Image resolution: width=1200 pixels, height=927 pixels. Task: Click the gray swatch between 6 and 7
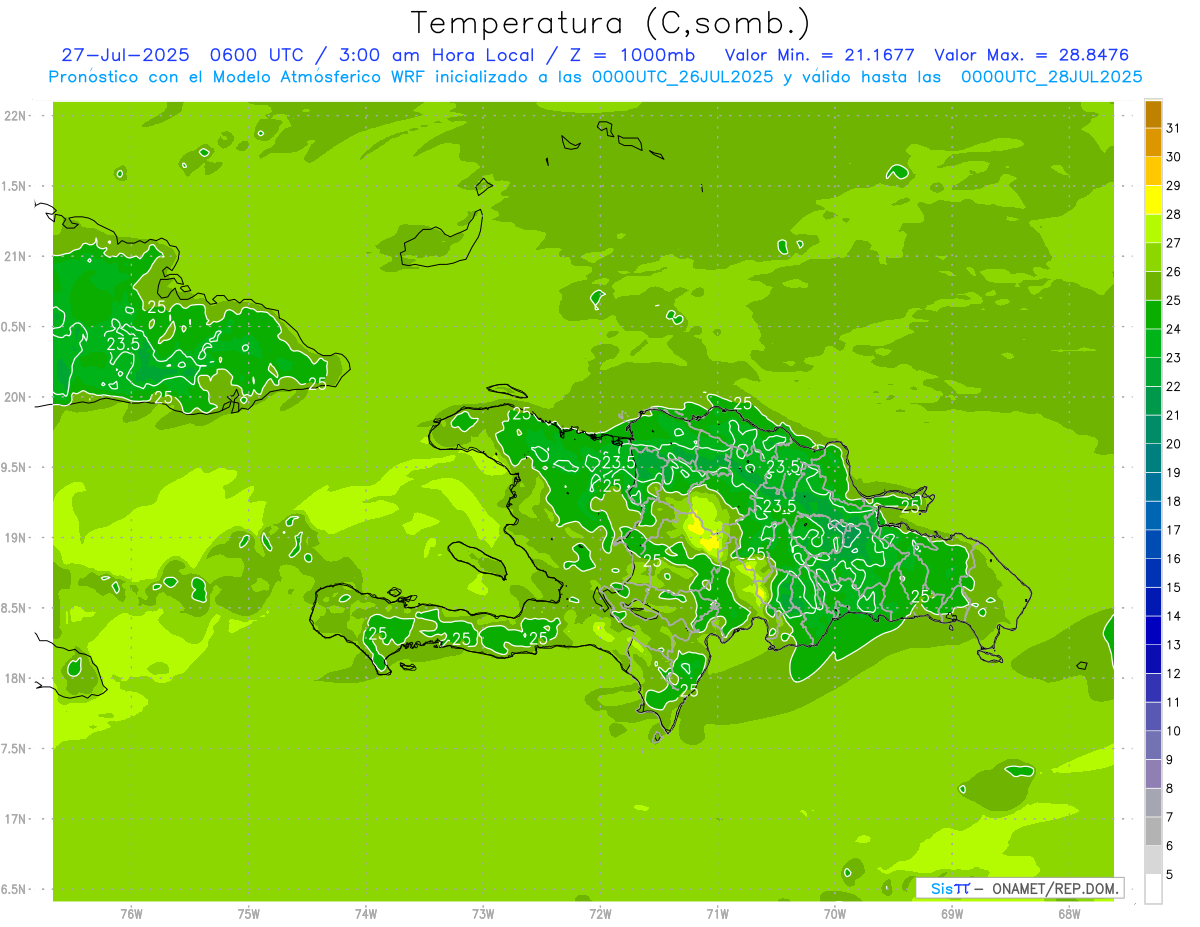[x=1153, y=831]
